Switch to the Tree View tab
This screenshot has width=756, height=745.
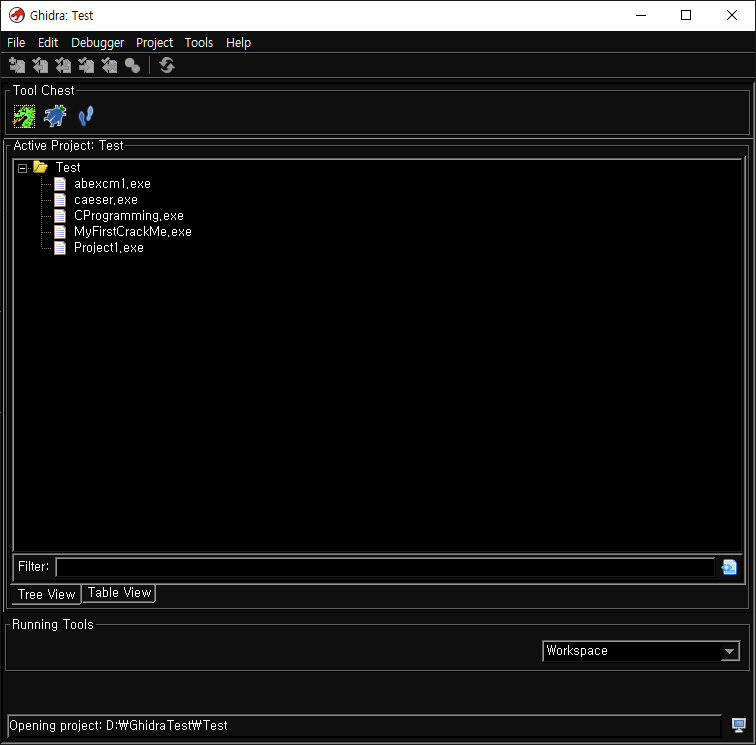(x=46, y=594)
